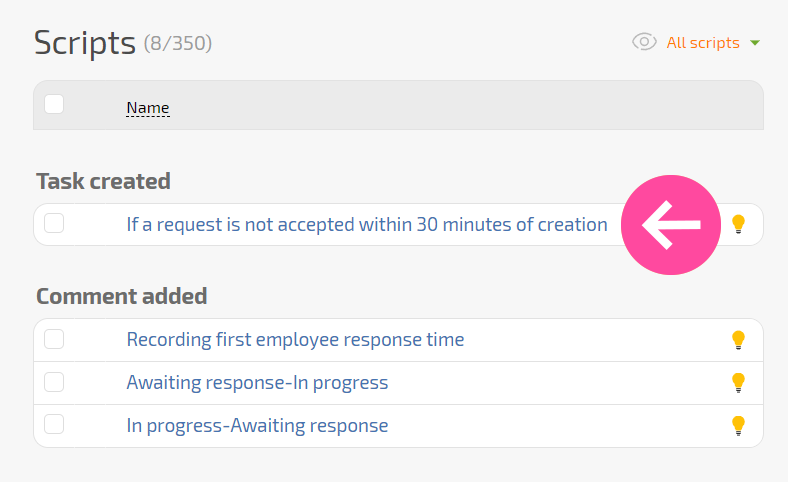Viewport: 788px width, 482px height.
Task: Click the green dropdown arrow near All scripts
Action: click(754, 43)
